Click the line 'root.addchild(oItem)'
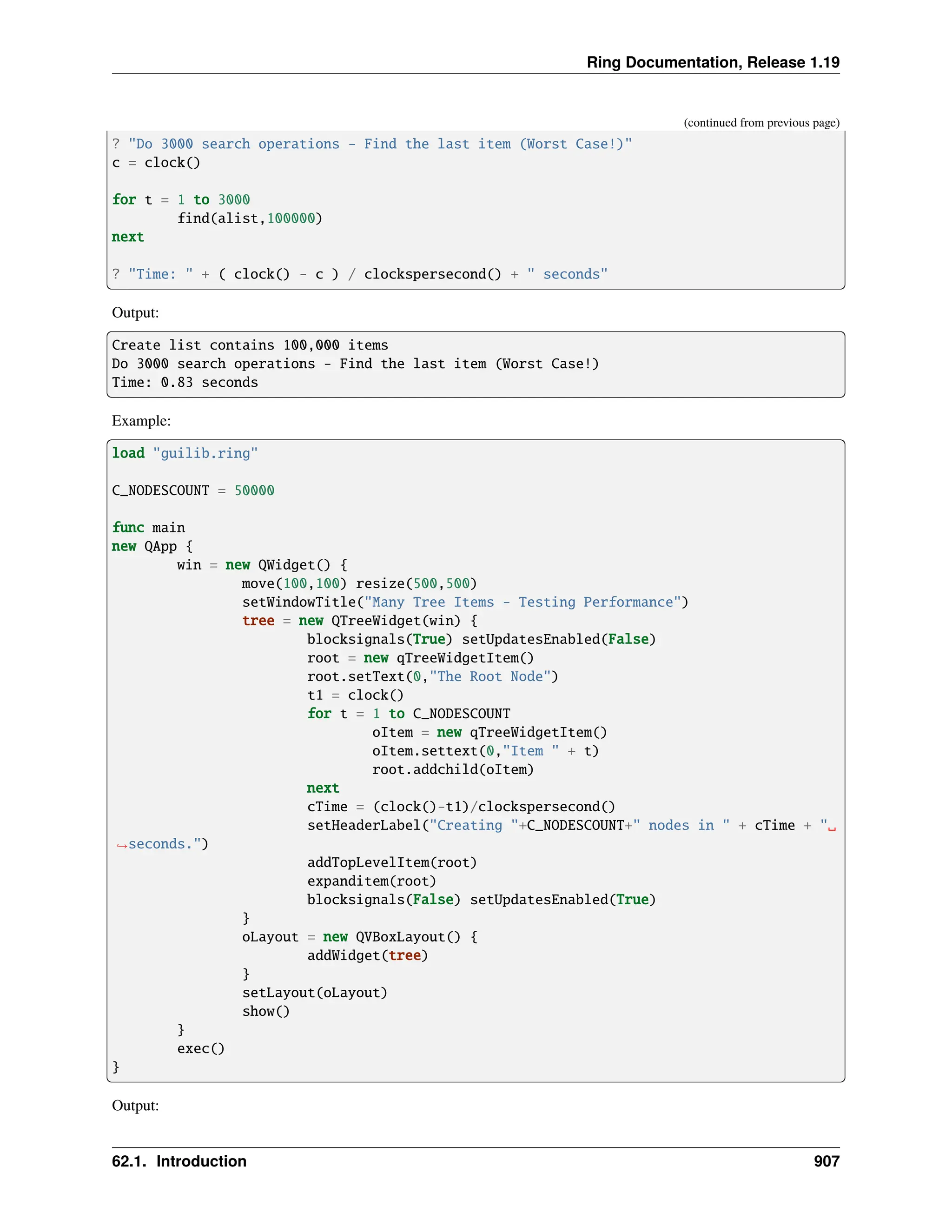 coord(453,769)
